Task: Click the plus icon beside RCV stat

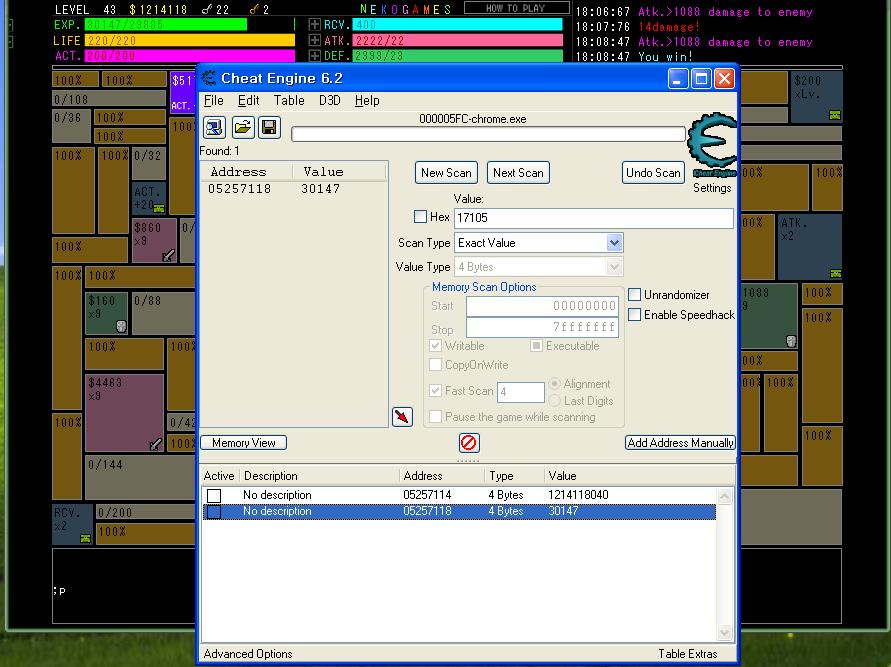Action: click(314, 25)
